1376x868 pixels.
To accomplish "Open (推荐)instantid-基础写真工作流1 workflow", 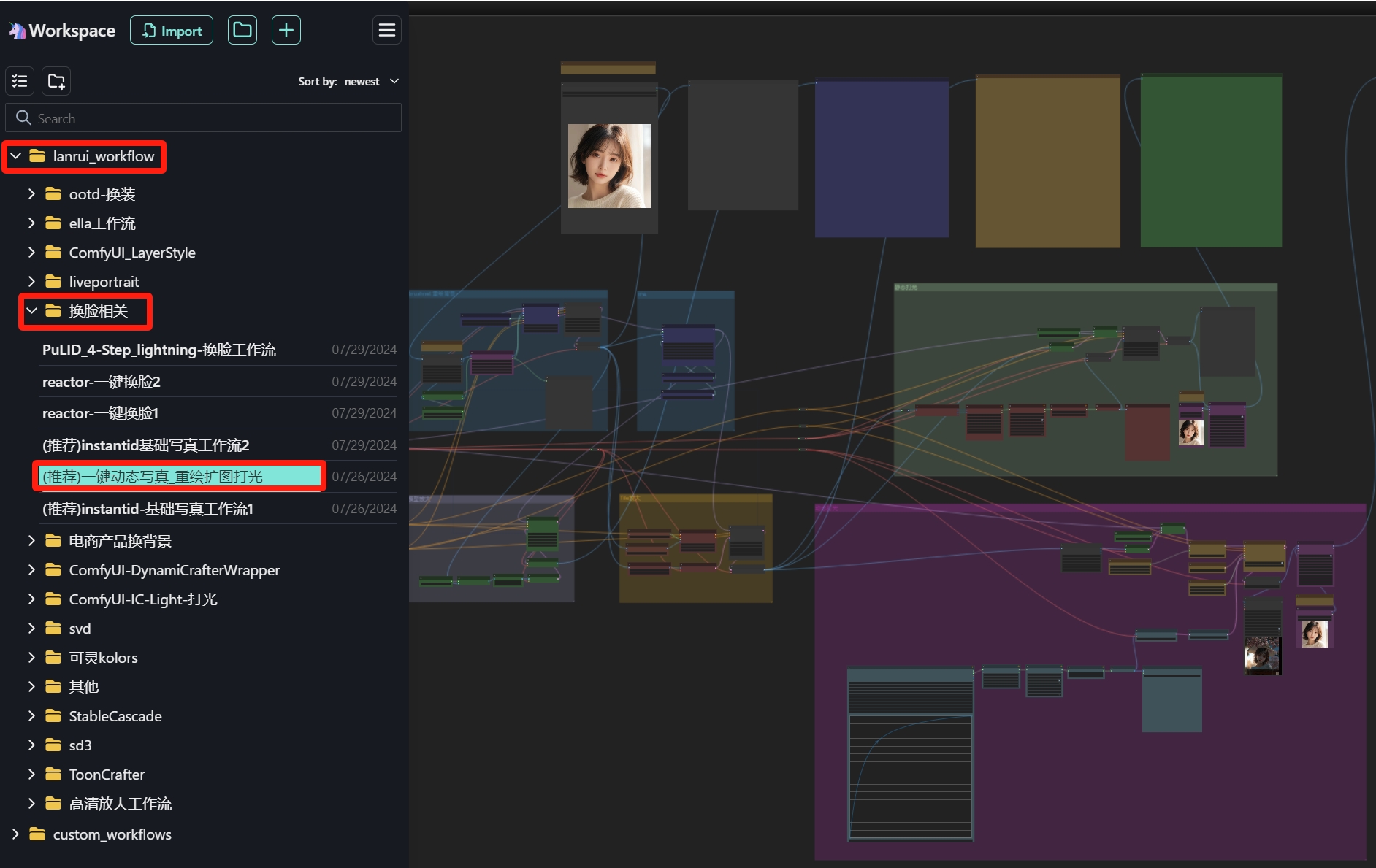I will [x=148, y=509].
